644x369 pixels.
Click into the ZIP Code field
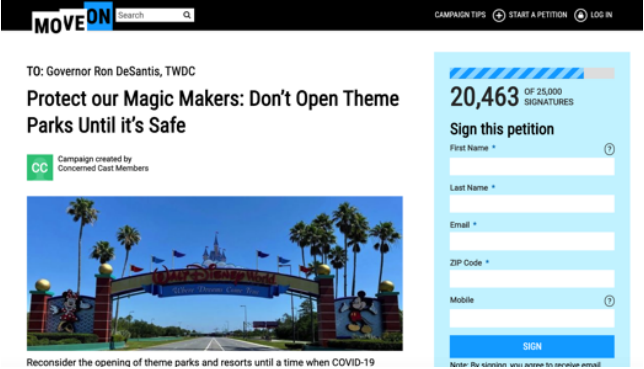(532, 279)
